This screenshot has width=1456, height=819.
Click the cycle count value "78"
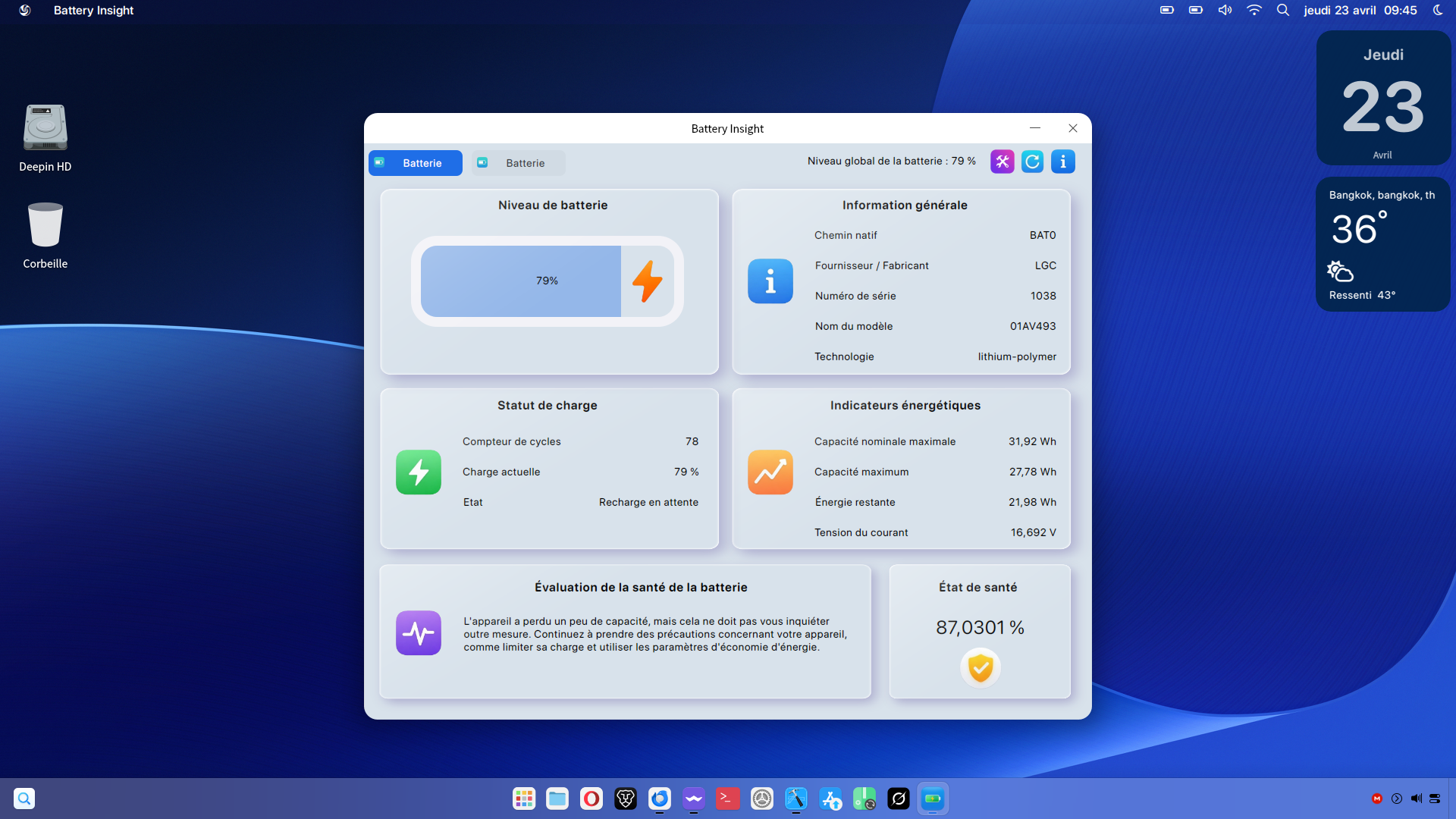coord(692,442)
